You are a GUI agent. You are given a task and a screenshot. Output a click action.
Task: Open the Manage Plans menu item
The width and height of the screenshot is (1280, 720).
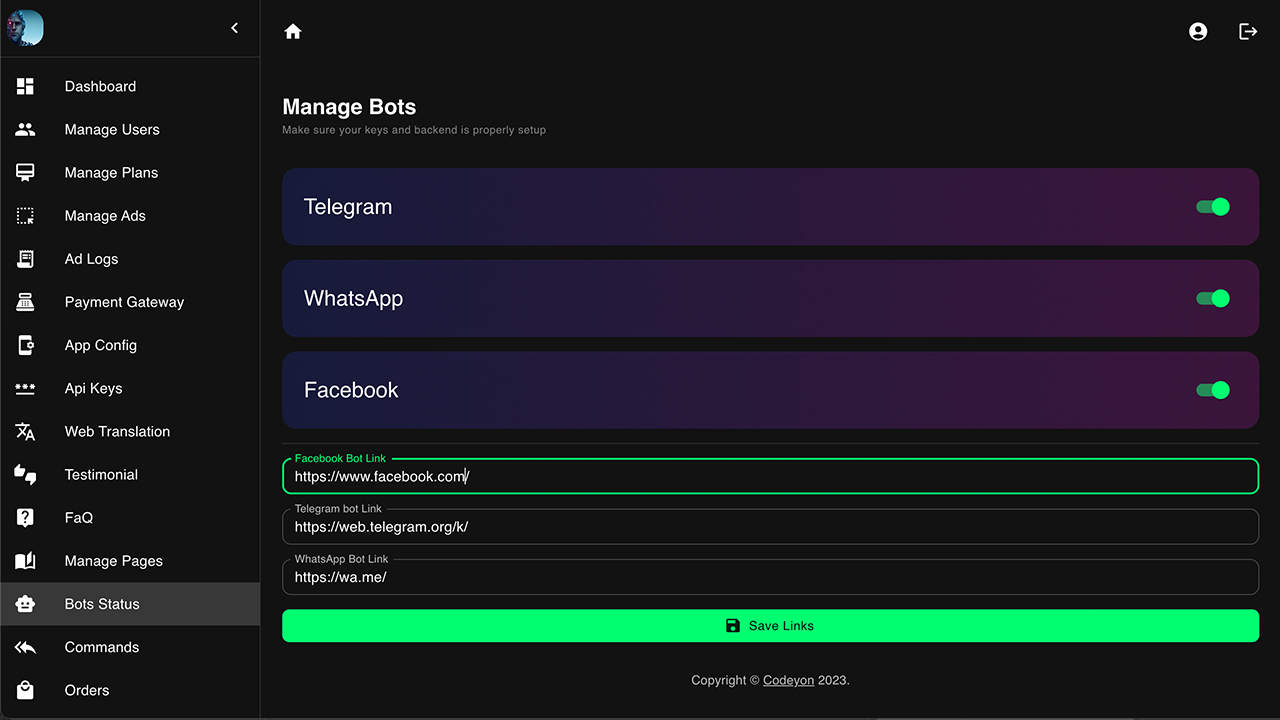coord(130,172)
